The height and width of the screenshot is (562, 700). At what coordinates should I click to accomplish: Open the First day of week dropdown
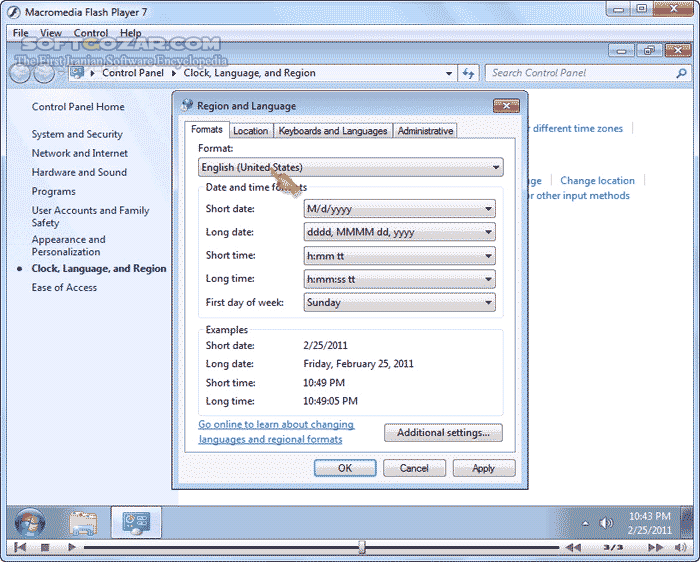click(x=399, y=302)
